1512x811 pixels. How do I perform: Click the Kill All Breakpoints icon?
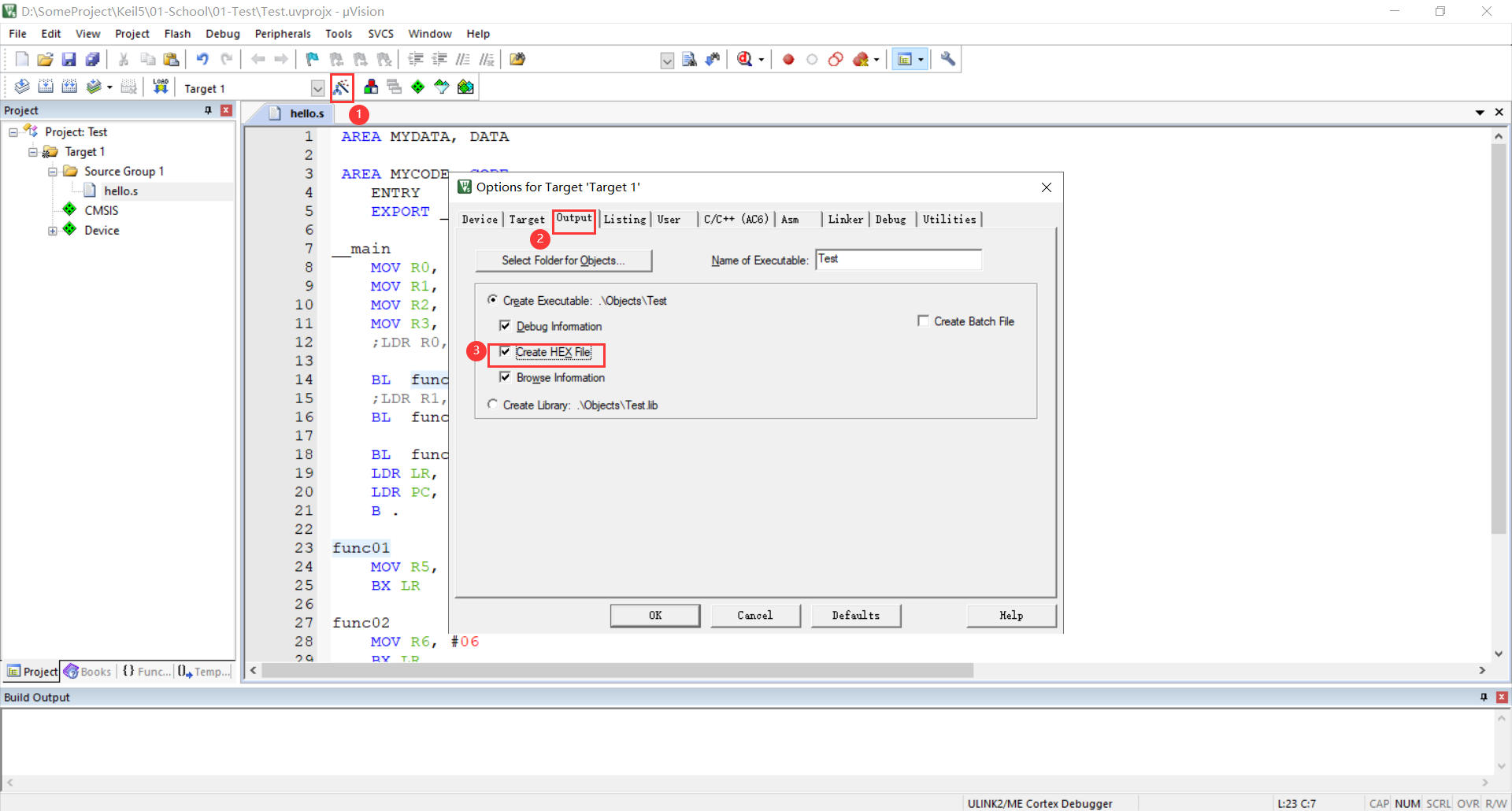pos(860,59)
